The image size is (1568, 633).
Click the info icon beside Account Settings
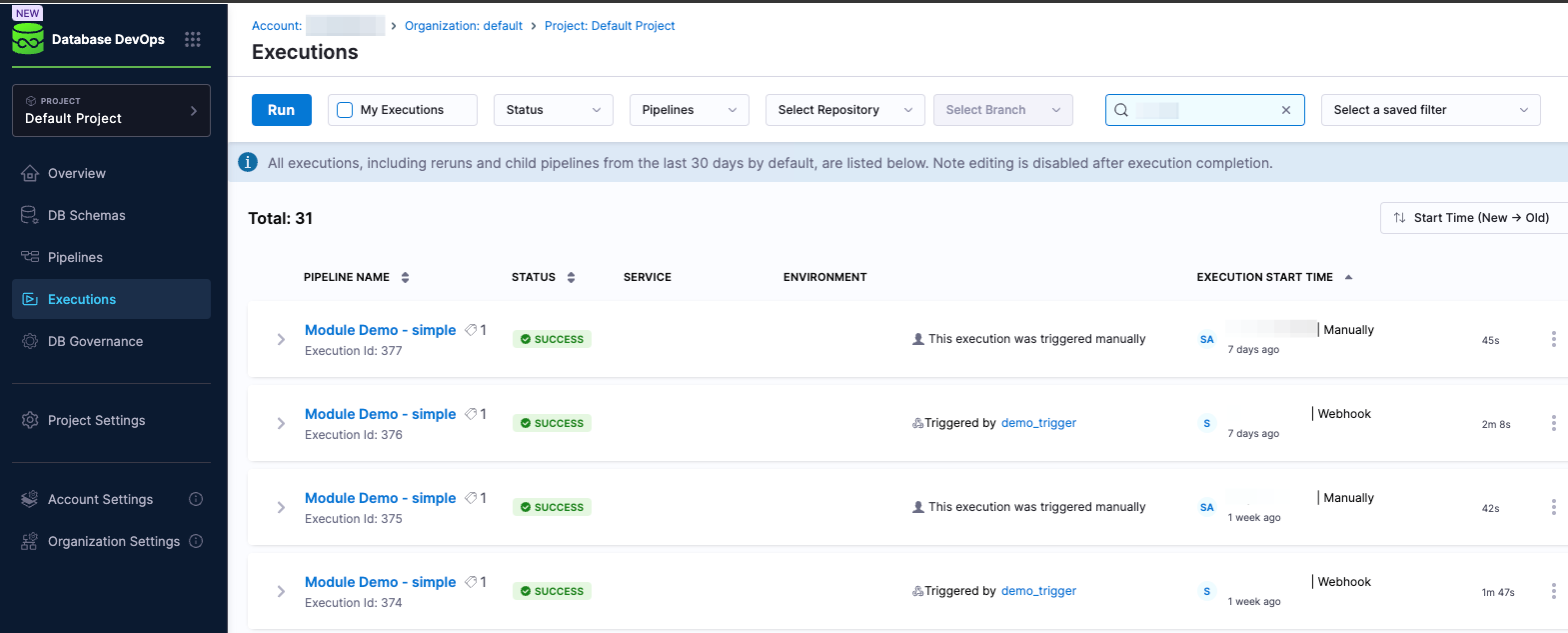pos(196,499)
